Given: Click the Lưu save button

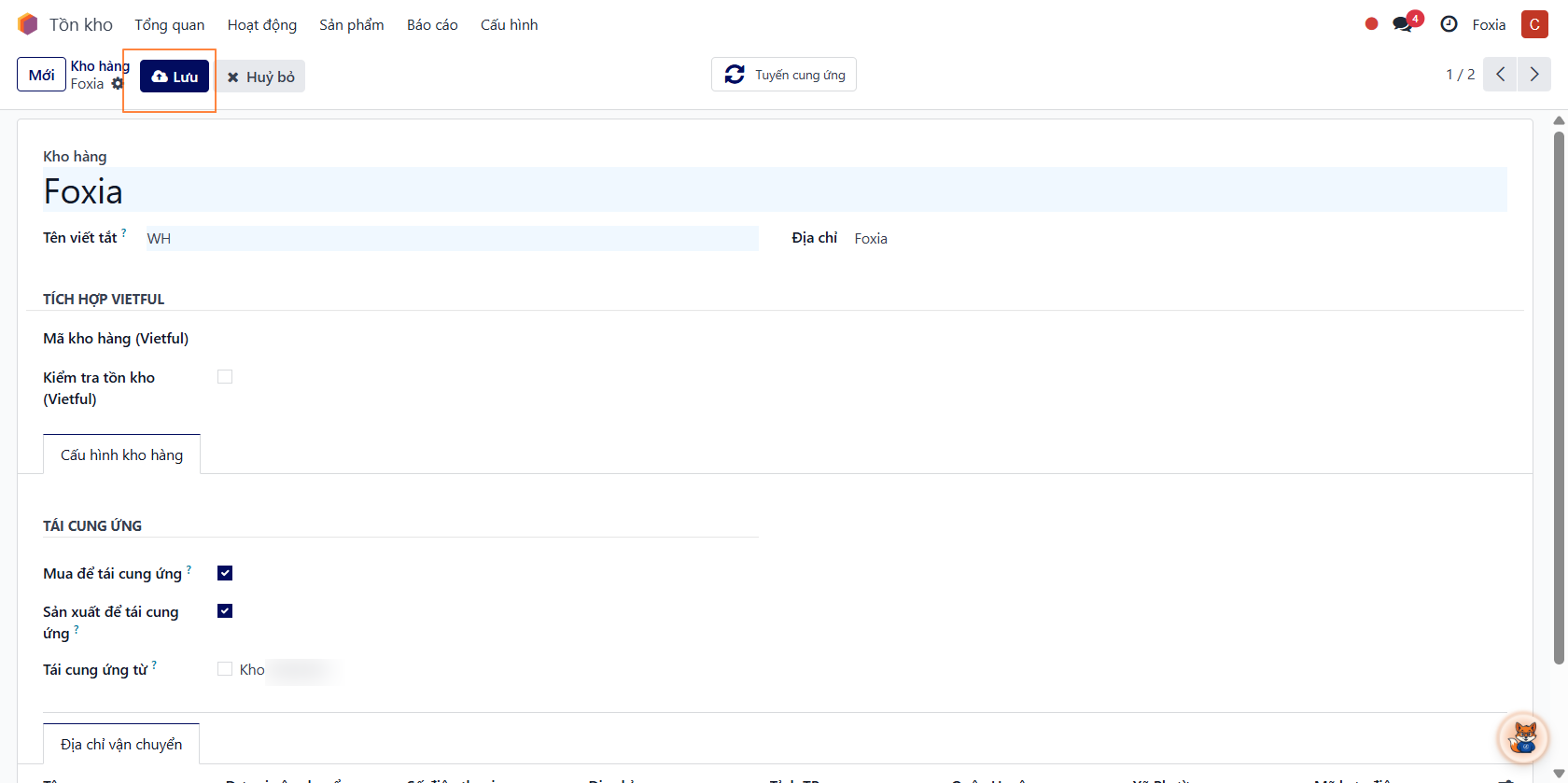Looking at the screenshot, I should 175,77.
